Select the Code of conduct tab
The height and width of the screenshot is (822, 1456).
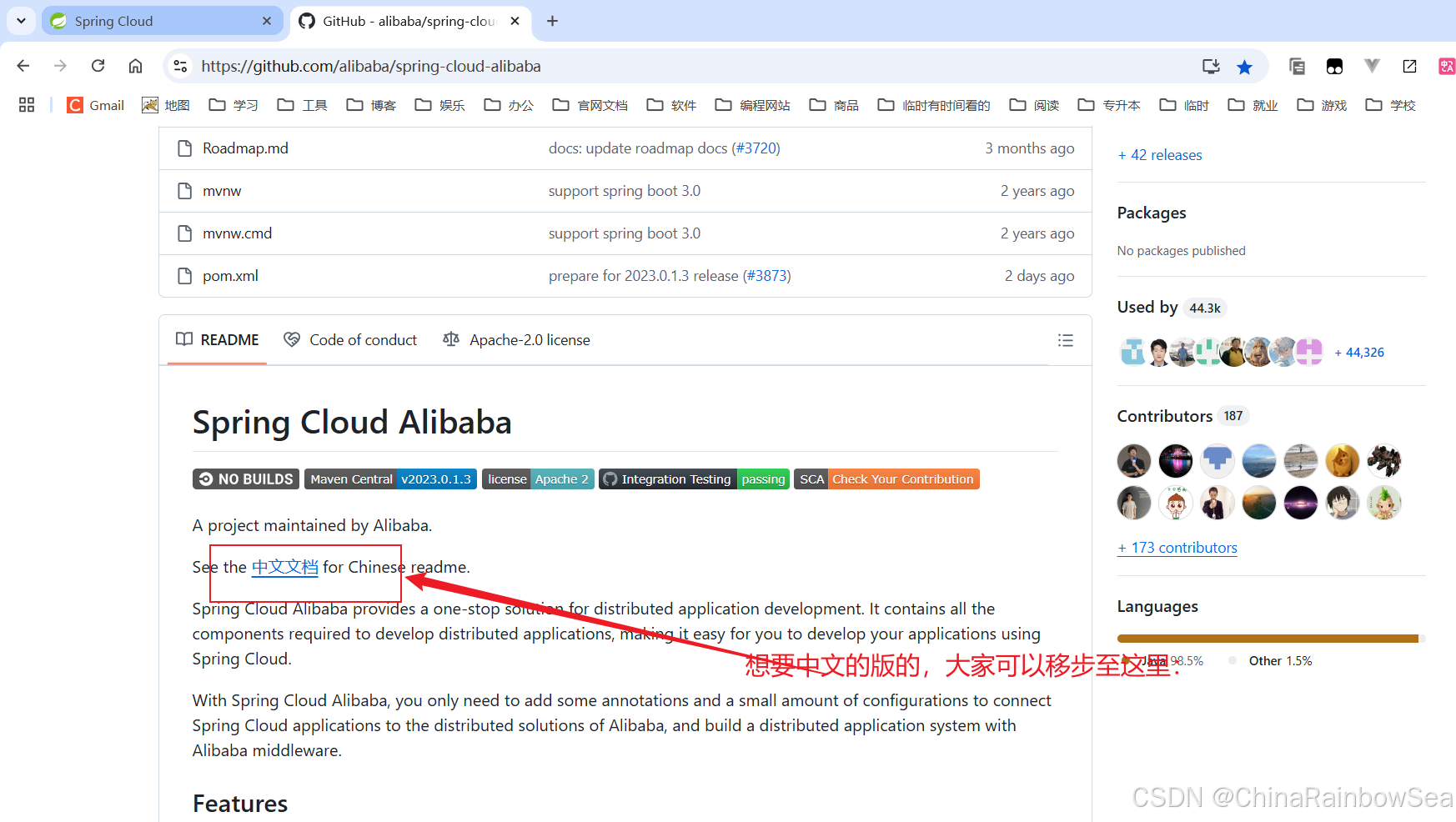350,340
